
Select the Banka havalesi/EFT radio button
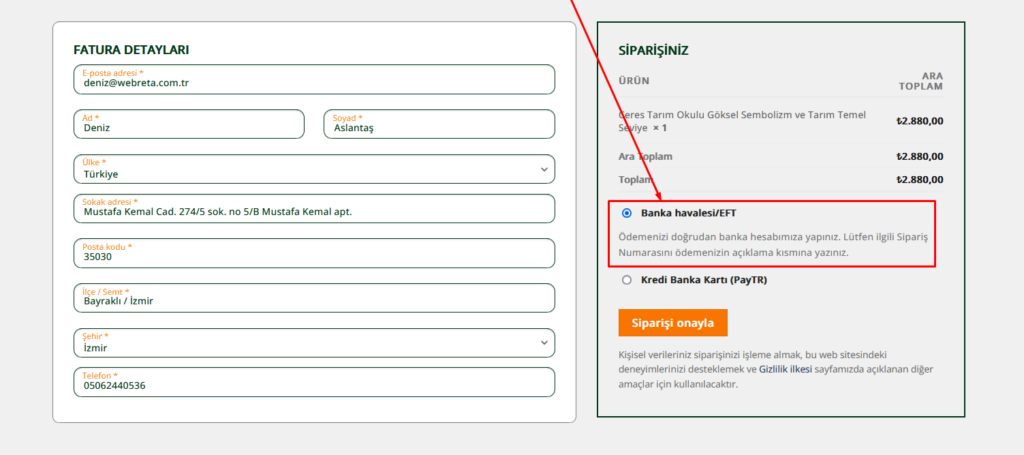[x=627, y=213]
